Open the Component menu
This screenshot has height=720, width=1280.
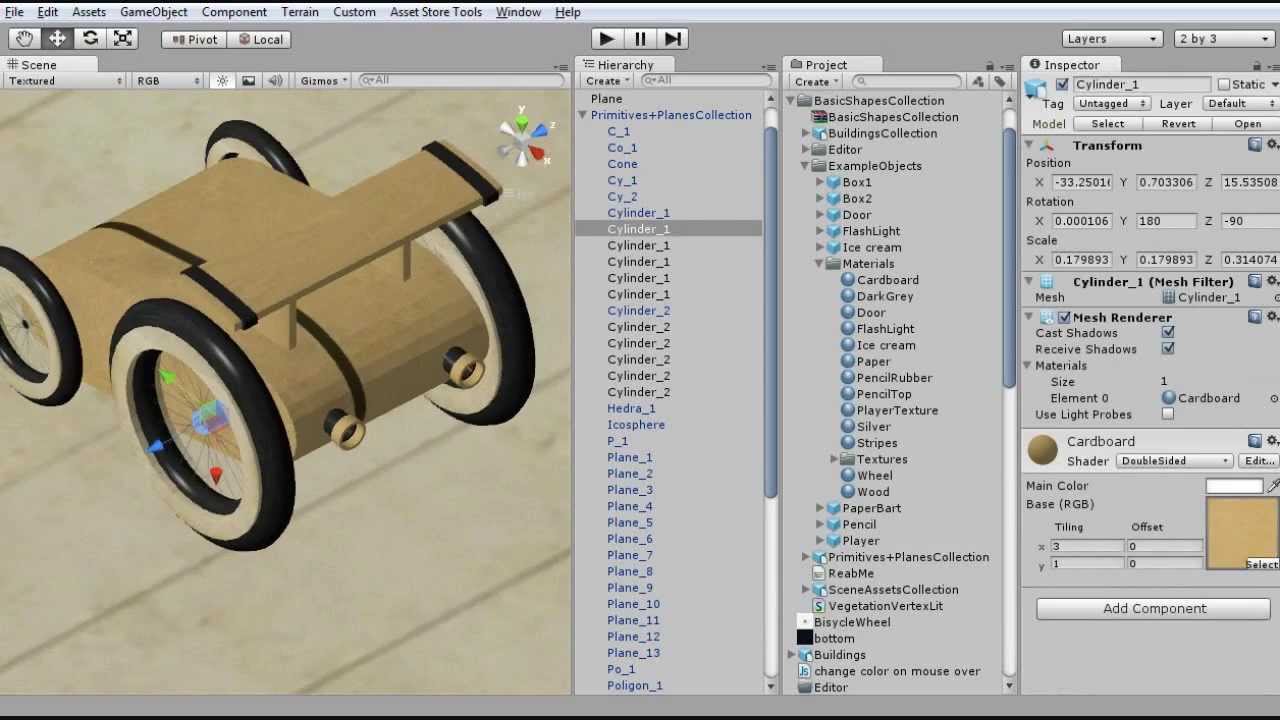click(234, 12)
